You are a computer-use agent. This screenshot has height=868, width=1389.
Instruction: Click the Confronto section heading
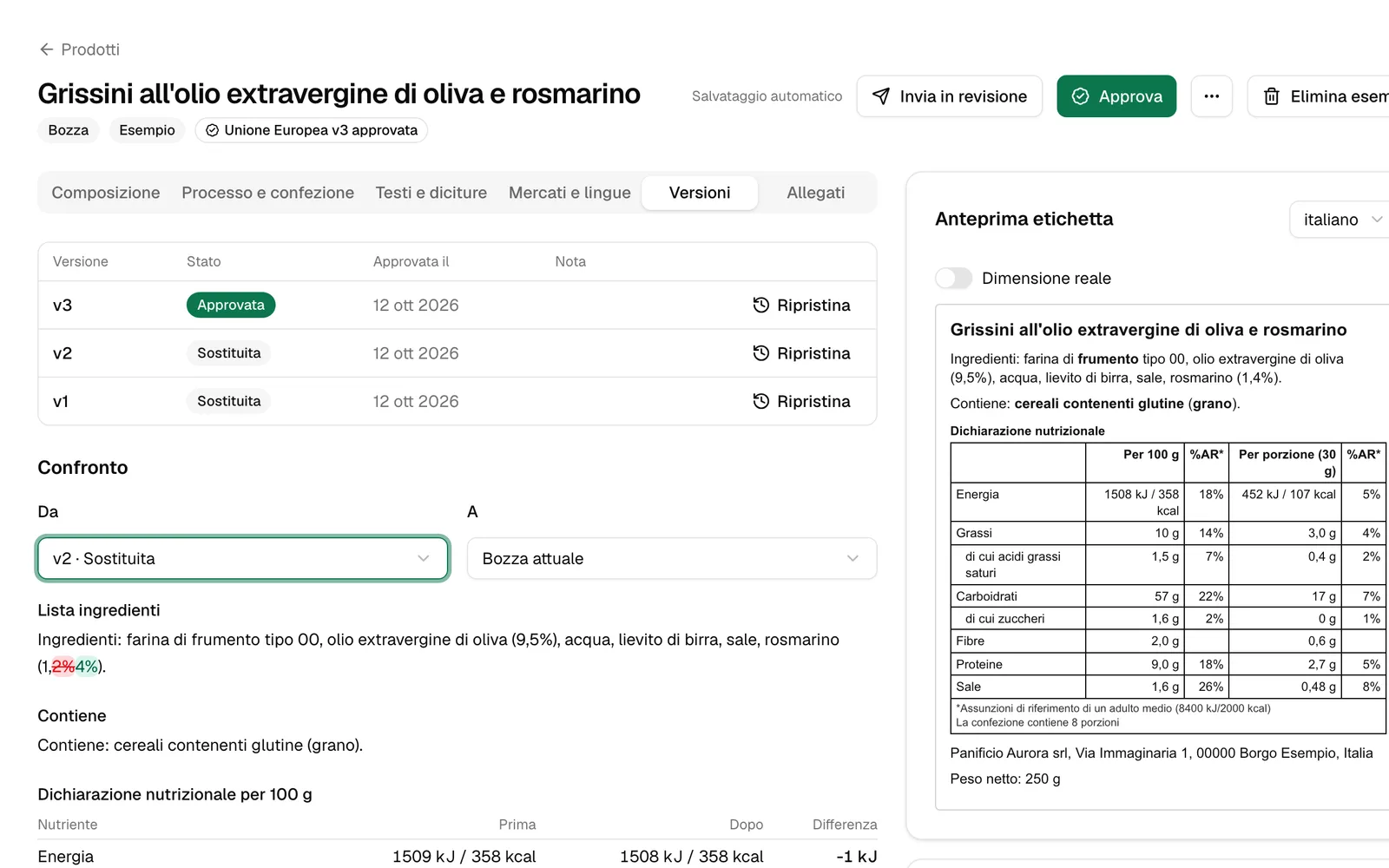coord(82,467)
